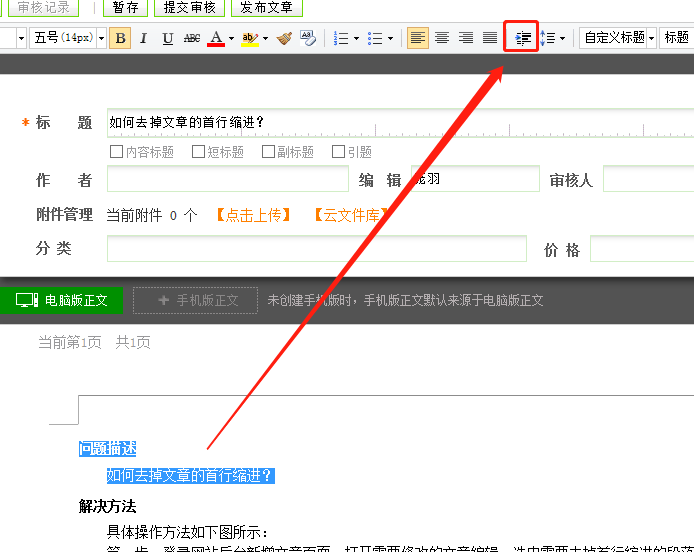Screen dimensions: 694x552
Task: Apply strikethrough to selected text
Action: tap(192, 39)
